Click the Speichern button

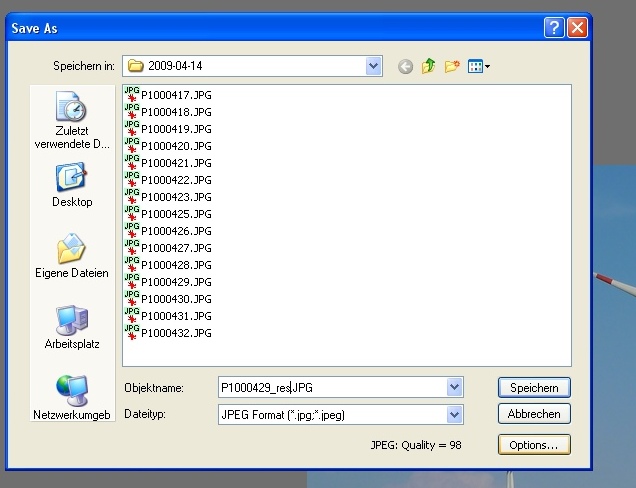534,388
